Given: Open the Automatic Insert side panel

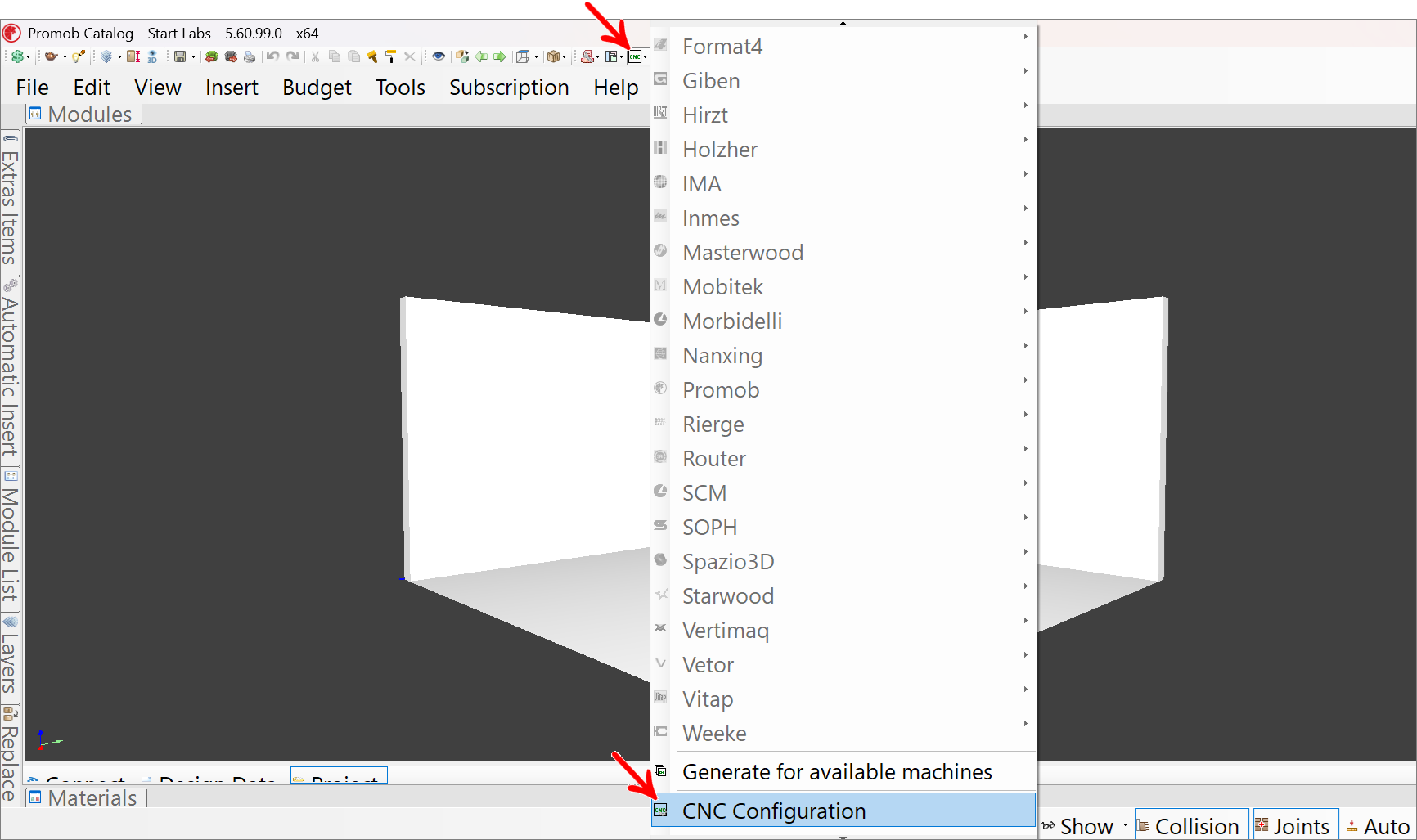Looking at the screenshot, I should (10, 371).
